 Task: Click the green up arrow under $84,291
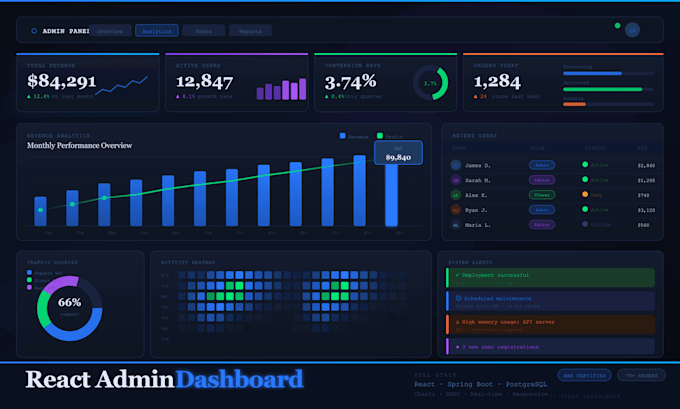[x=29, y=96]
